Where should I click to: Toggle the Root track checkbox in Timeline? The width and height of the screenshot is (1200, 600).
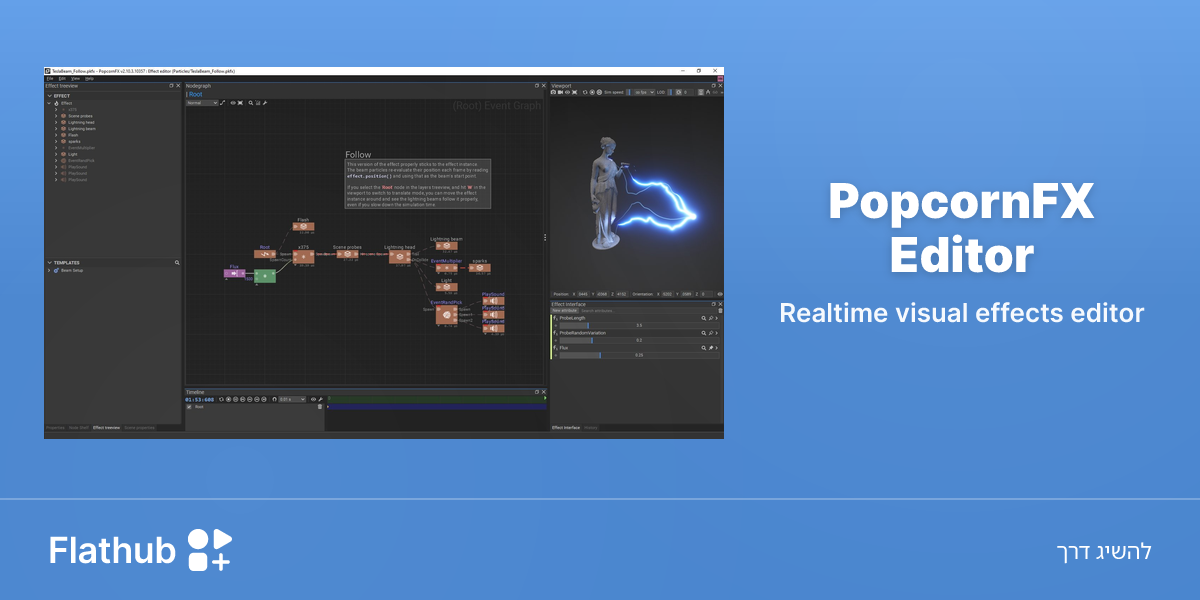coord(189,407)
